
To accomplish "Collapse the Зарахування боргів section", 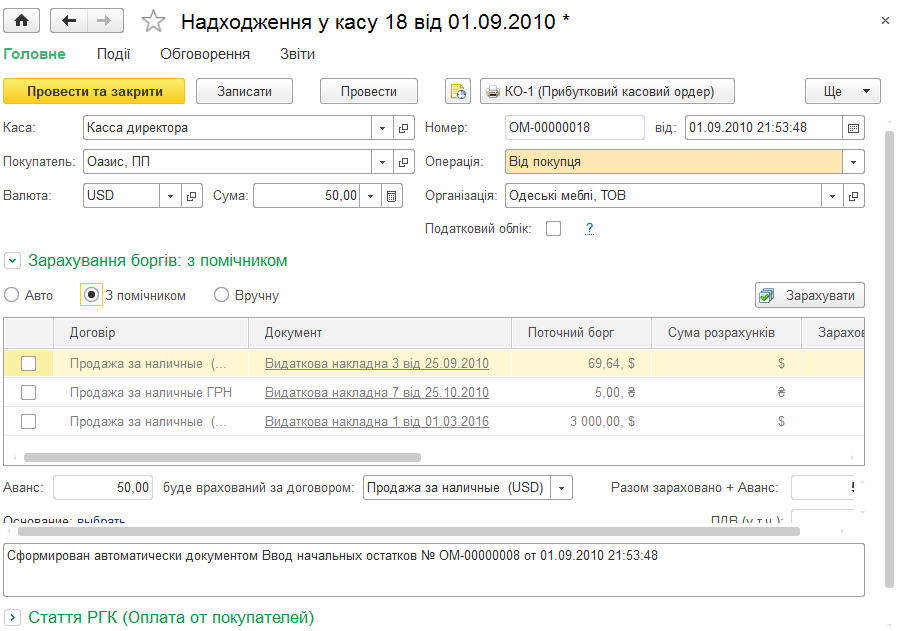I will pos(12,261).
